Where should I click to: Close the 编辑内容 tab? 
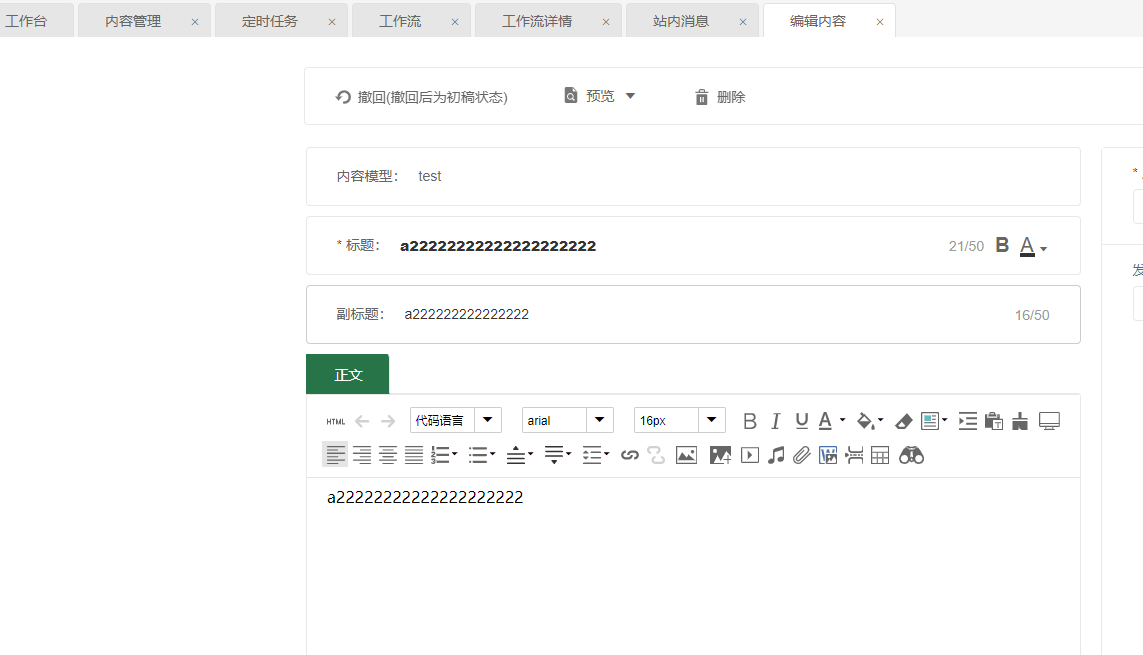880,22
